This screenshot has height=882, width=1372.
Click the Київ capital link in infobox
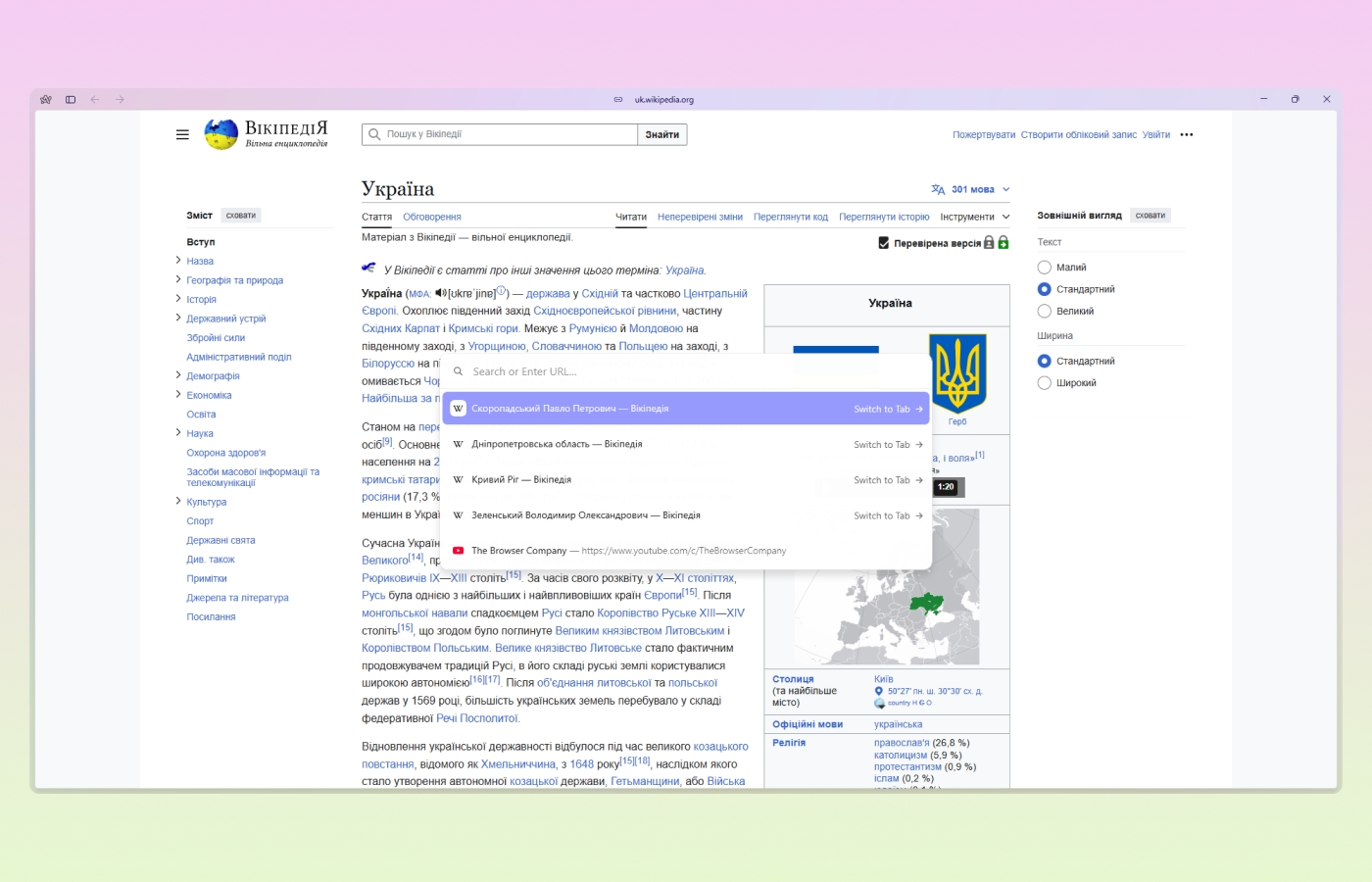click(x=883, y=679)
